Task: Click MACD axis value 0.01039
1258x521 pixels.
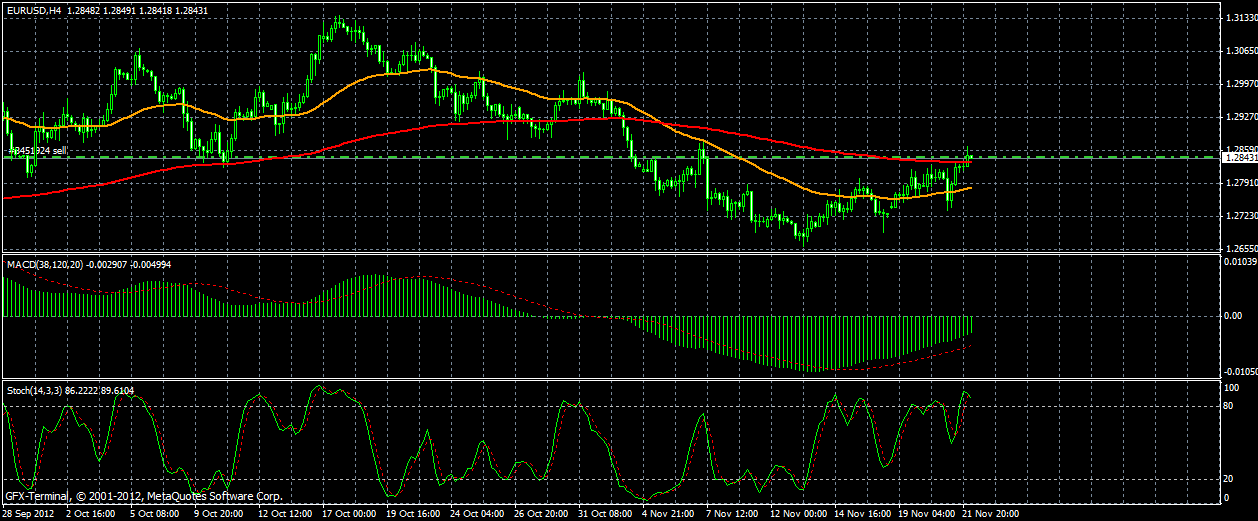Action: [1242, 261]
